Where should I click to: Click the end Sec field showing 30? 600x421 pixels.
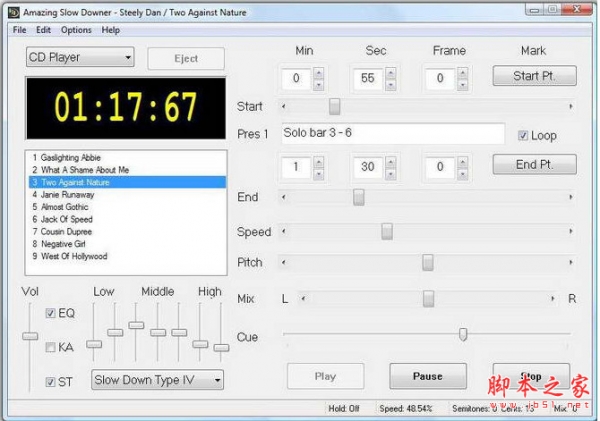(x=368, y=167)
